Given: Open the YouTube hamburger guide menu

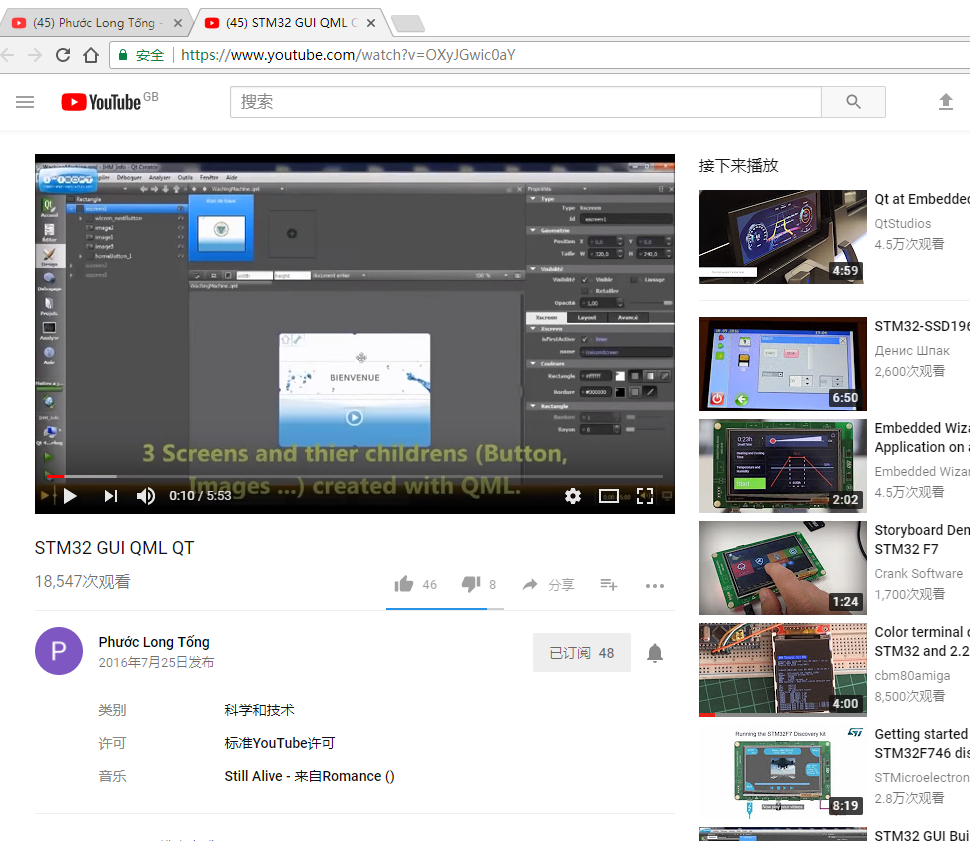Looking at the screenshot, I should tap(25, 102).
